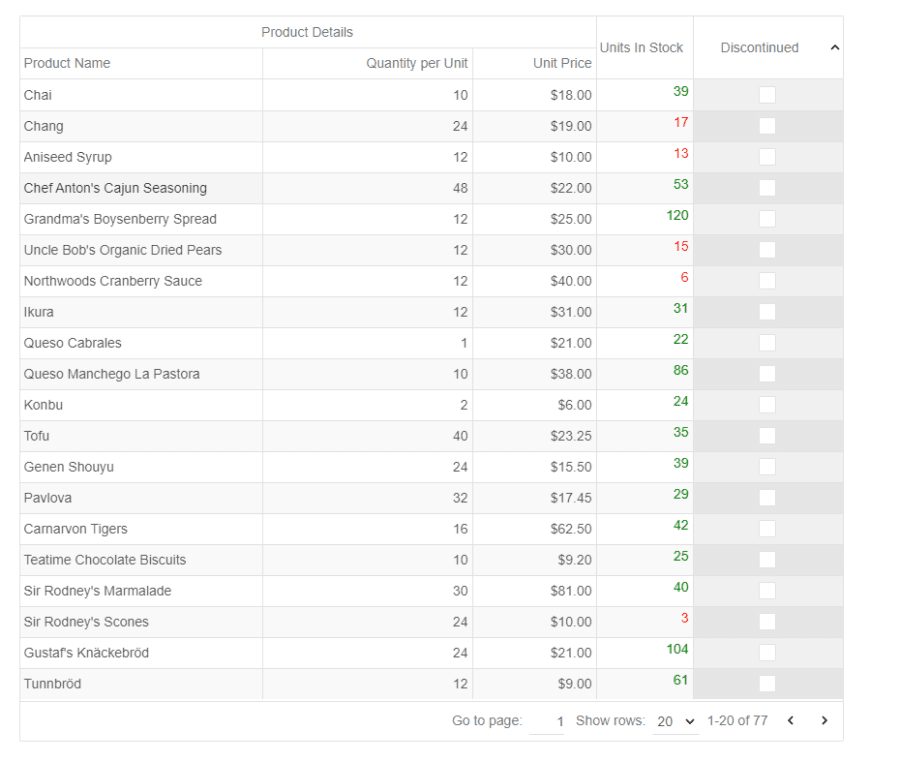The image size is (900, 762).
Task: Click units in stock value 120
Action: click(x=677, y=216)
